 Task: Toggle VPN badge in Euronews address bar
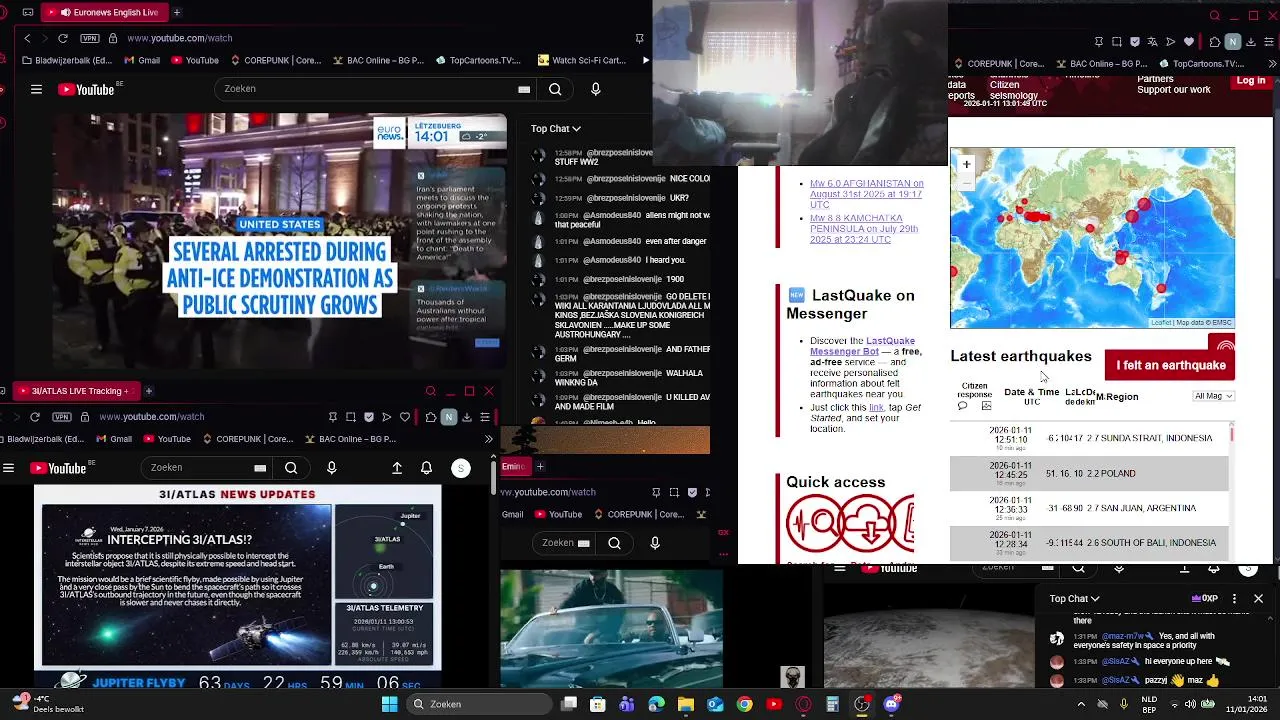pos(90,38)
